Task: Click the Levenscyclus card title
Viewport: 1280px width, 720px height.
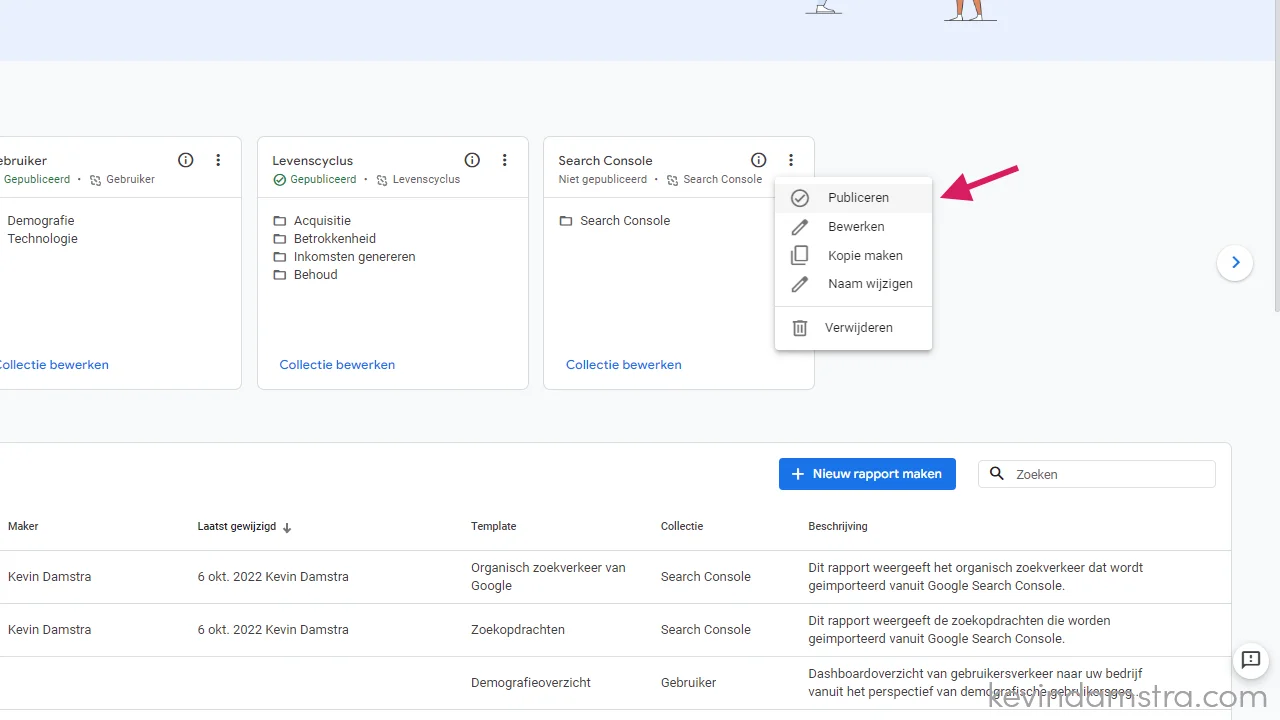Action: [x=313, y=161]
